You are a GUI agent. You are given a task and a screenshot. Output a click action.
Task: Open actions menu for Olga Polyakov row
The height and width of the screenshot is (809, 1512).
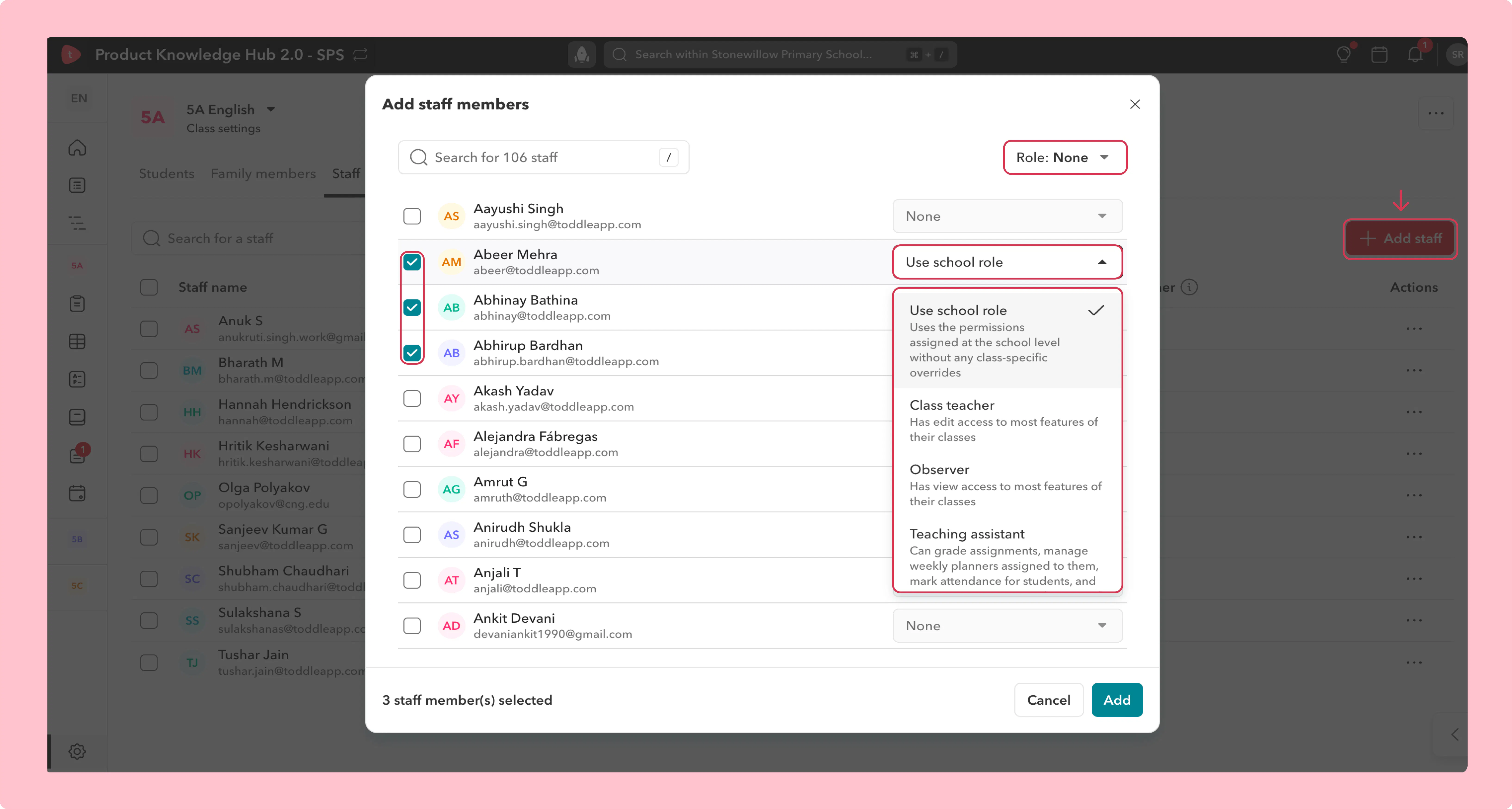(x=1414, y=495)
